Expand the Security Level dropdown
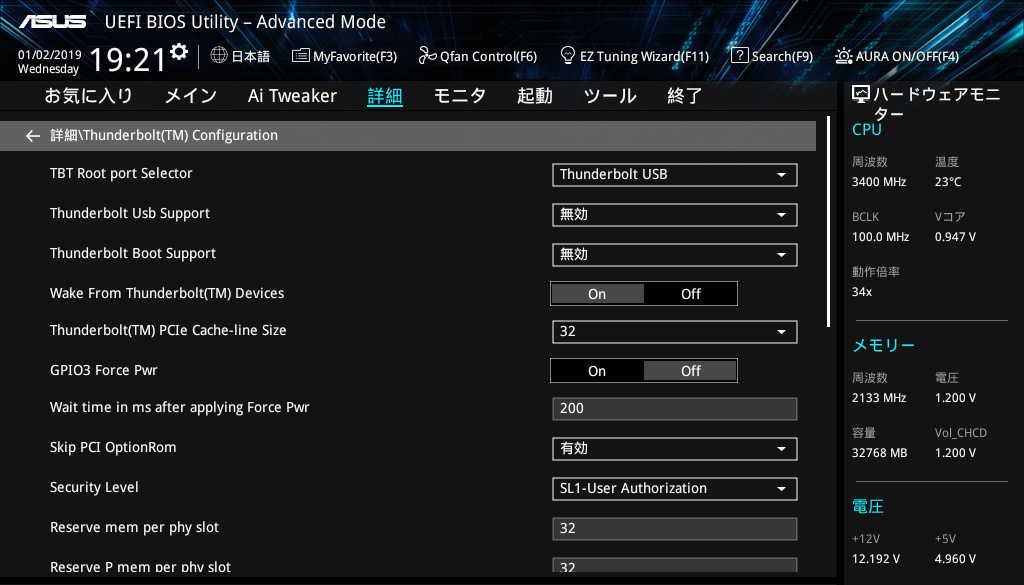Image resolution: width=1024 pixels, height=585 pixels. click(x=675, y=489)
